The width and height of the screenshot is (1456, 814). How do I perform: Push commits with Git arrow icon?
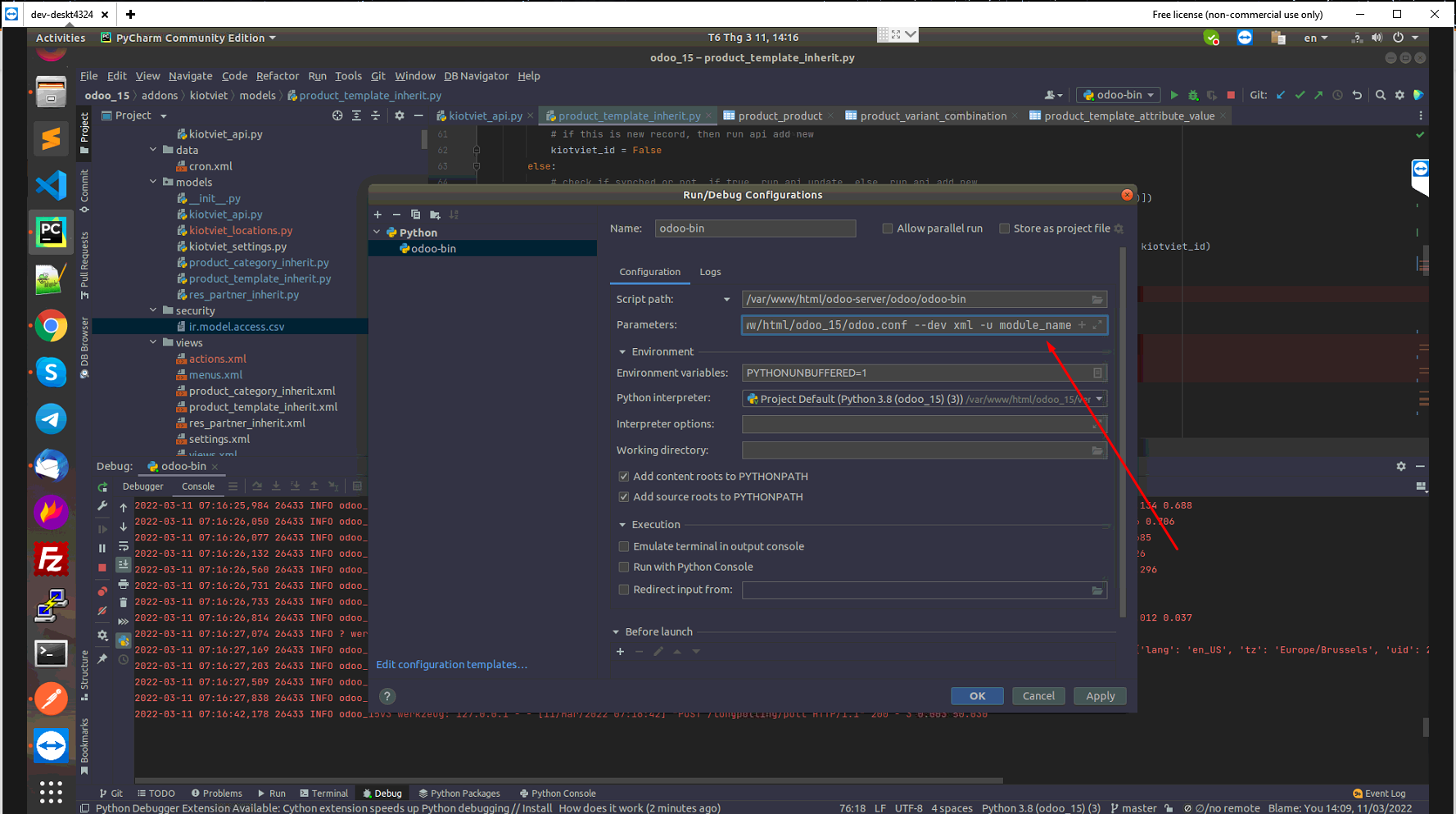click(1318, 95)
